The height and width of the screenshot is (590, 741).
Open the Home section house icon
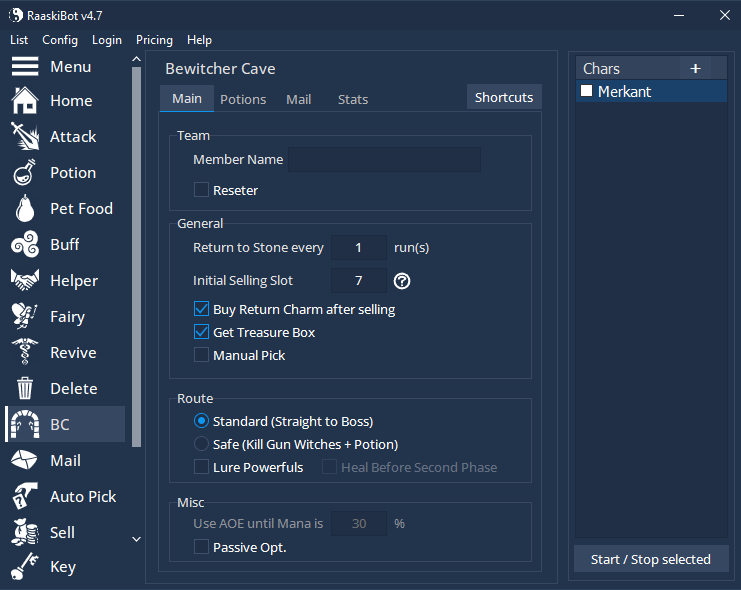25,100
